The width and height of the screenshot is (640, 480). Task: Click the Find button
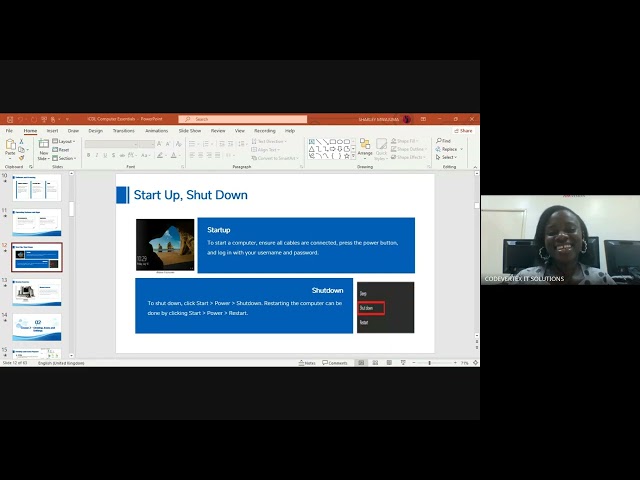pyautogui.click(x=443, y=141)
